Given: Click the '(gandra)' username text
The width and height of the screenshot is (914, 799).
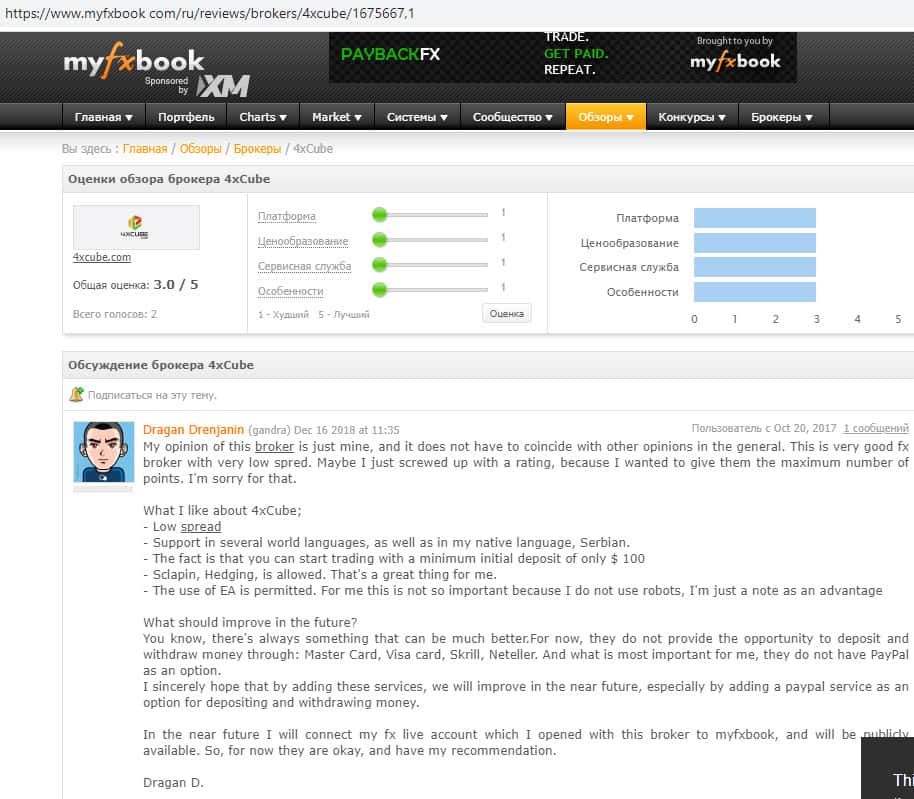Looking at the screenshot, I should pyautogui.click(x=269, y=430).
